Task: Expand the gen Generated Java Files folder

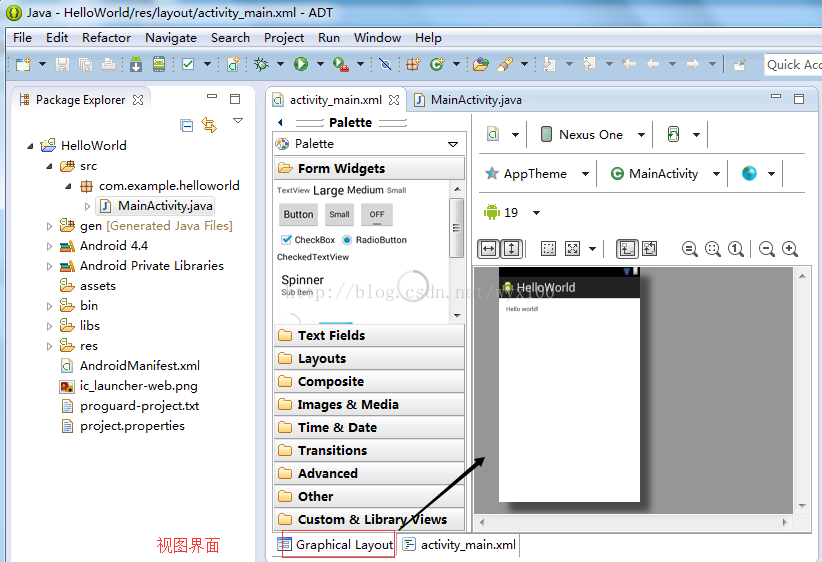Action: [49, 226]
